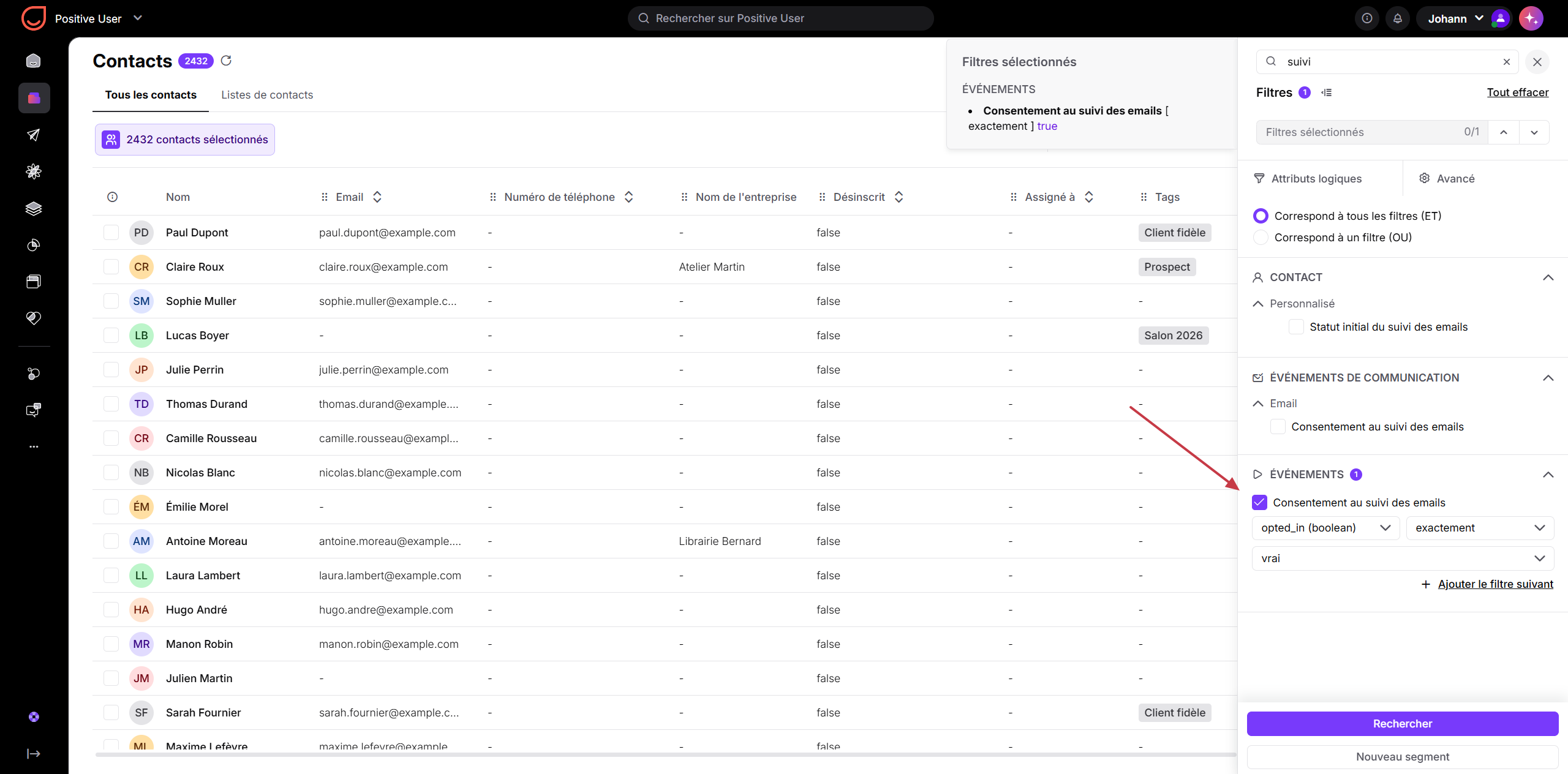Open the 'Avancé' tab
This screenshot has height=774, width=1568.
point(1446,179)
